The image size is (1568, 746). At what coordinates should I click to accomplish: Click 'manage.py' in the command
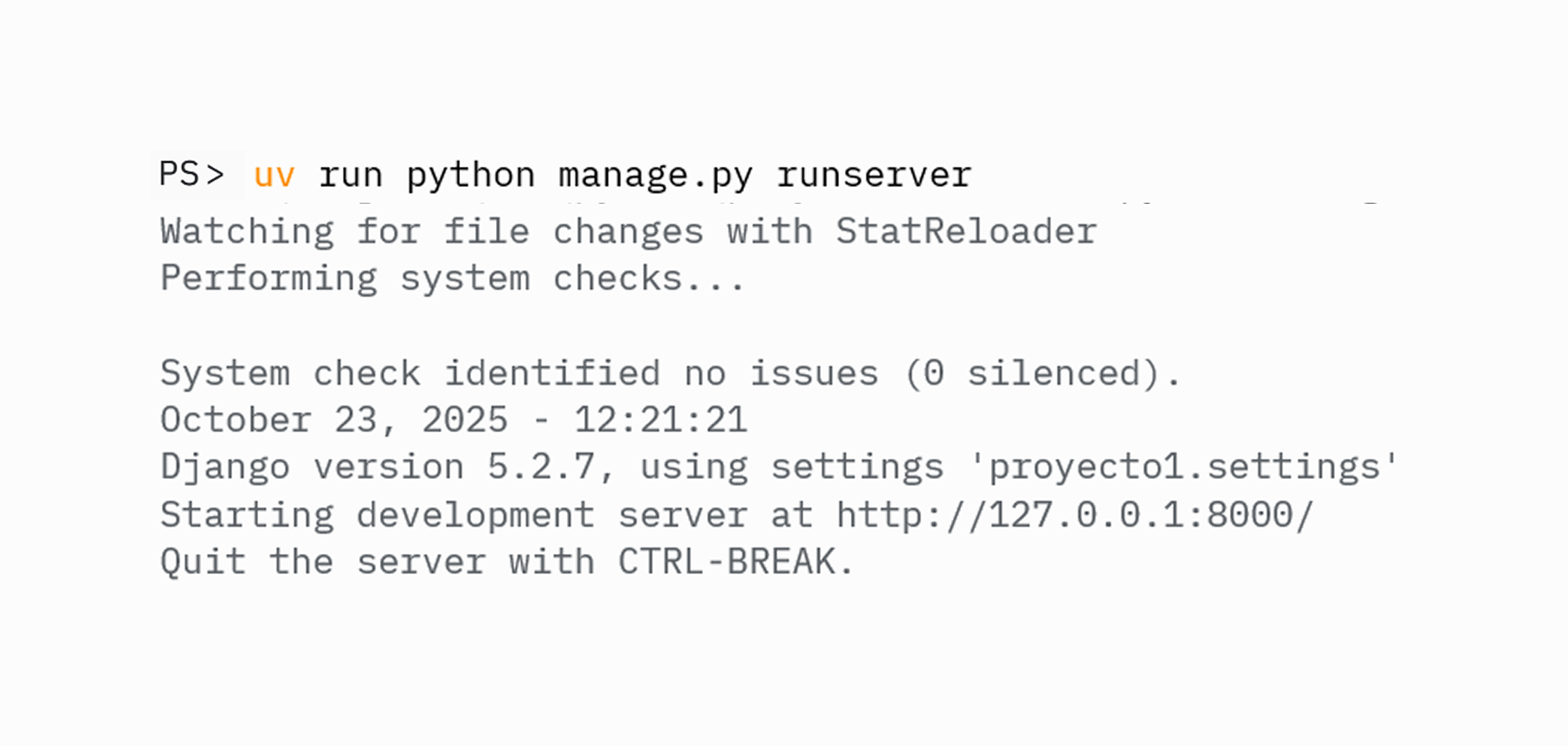(x=655, y=176)
